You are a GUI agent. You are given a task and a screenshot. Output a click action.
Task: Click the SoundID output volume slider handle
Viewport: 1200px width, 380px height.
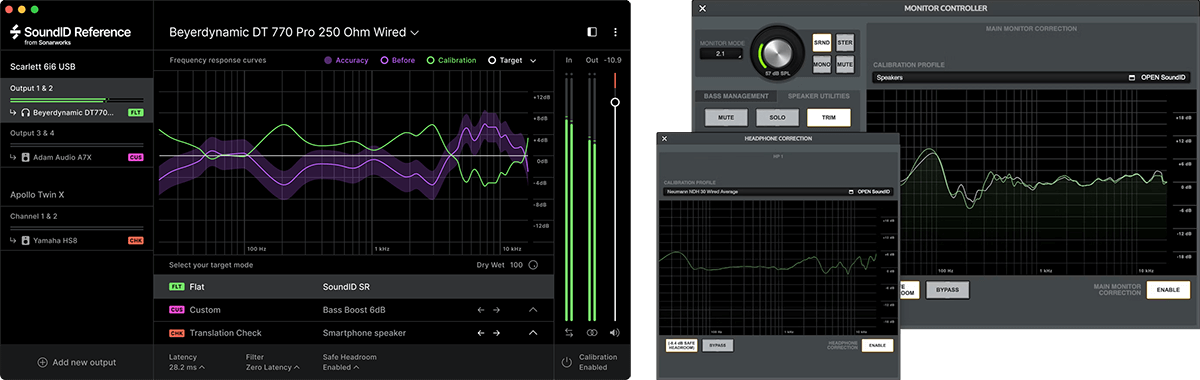pyautogui.click(x=615, y=102)
